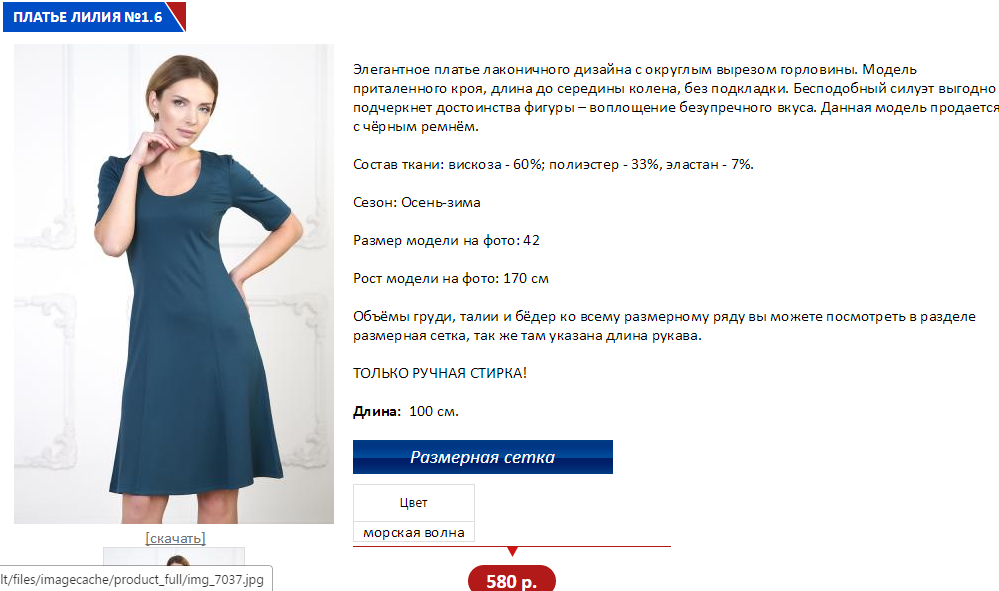Click the Элегантное платье description paragraph

[676, 98]
